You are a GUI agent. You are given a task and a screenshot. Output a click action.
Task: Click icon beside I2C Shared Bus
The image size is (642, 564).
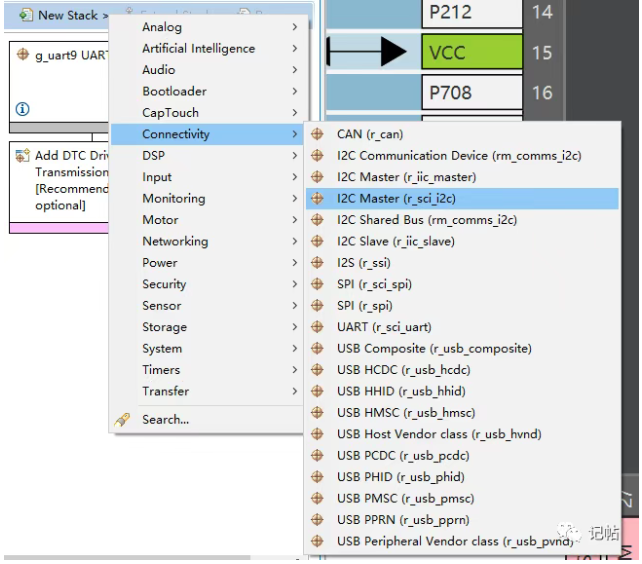317,220
